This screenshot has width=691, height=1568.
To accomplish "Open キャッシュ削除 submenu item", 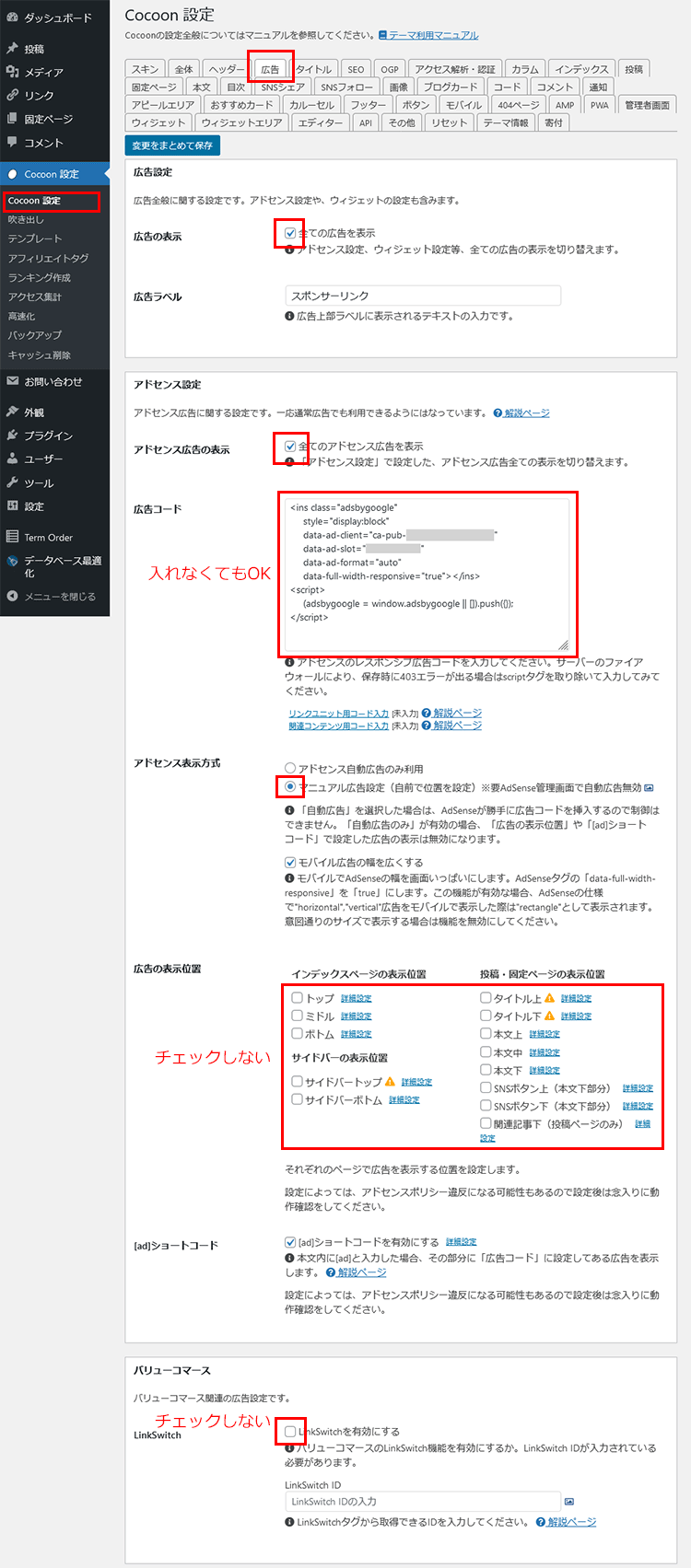I will click(39, 355).
